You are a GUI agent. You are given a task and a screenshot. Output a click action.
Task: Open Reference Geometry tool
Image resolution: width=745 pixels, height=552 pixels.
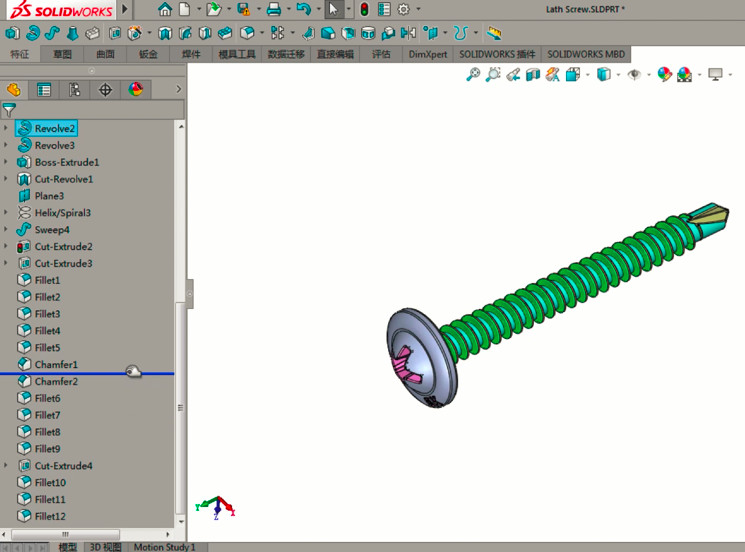(431, 33)
